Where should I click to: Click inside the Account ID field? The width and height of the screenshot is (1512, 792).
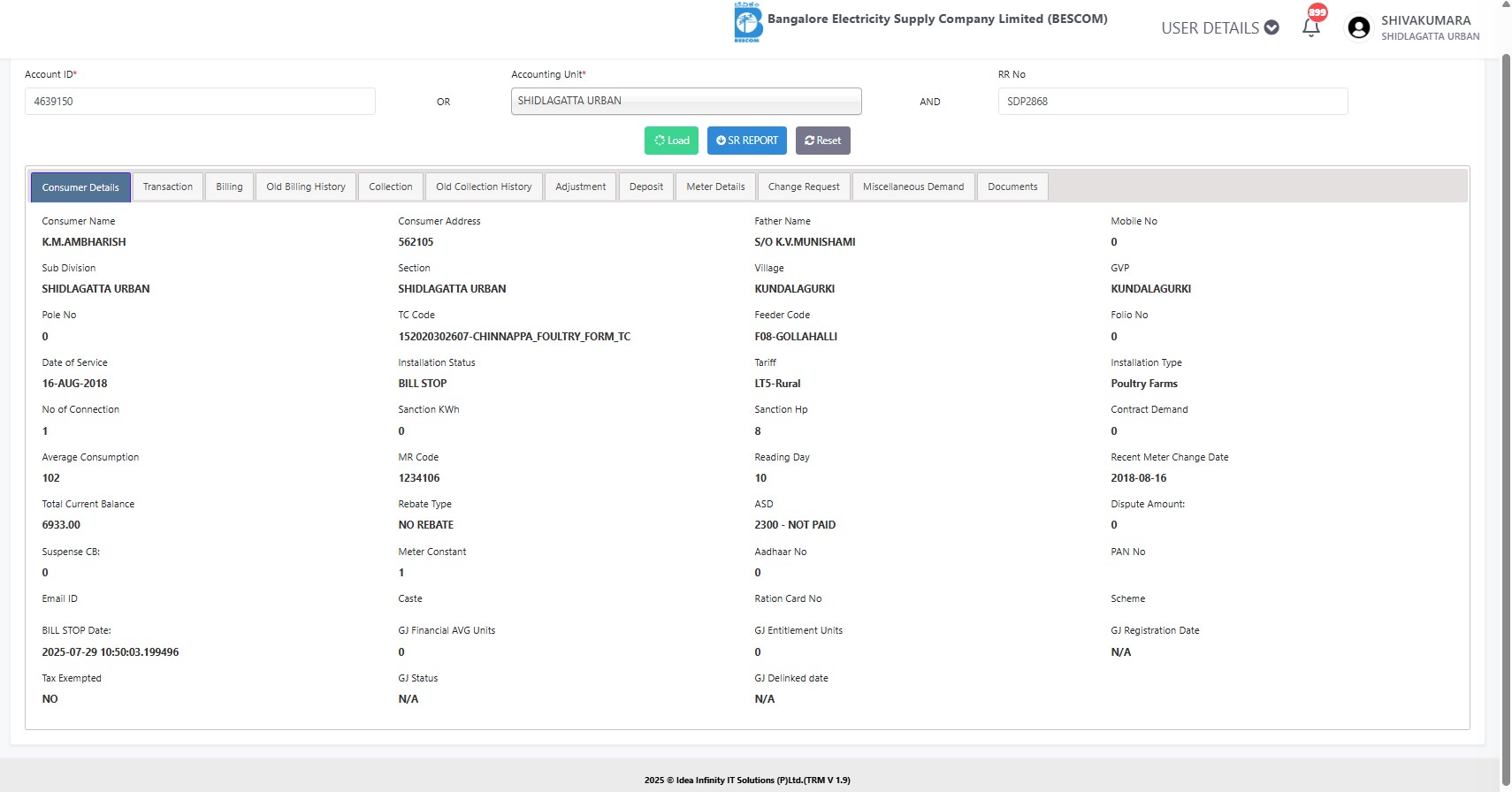200,102
